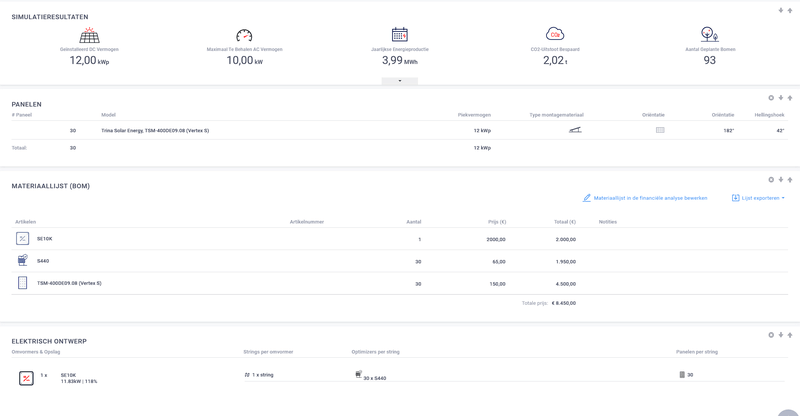The width and height of the screenshot is (800, 416).
Task: Click the total value 1.950,00
Action: [x=566, y=262]
